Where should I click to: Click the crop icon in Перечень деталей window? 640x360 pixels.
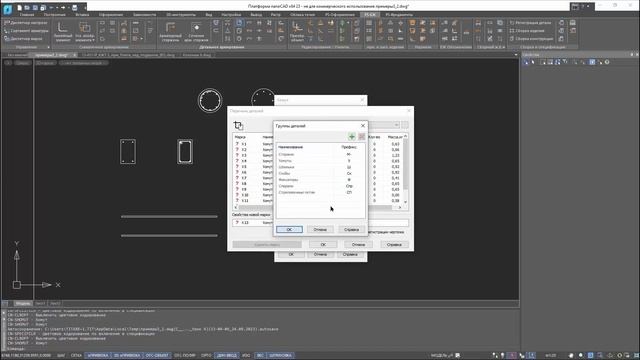[238, 125]
